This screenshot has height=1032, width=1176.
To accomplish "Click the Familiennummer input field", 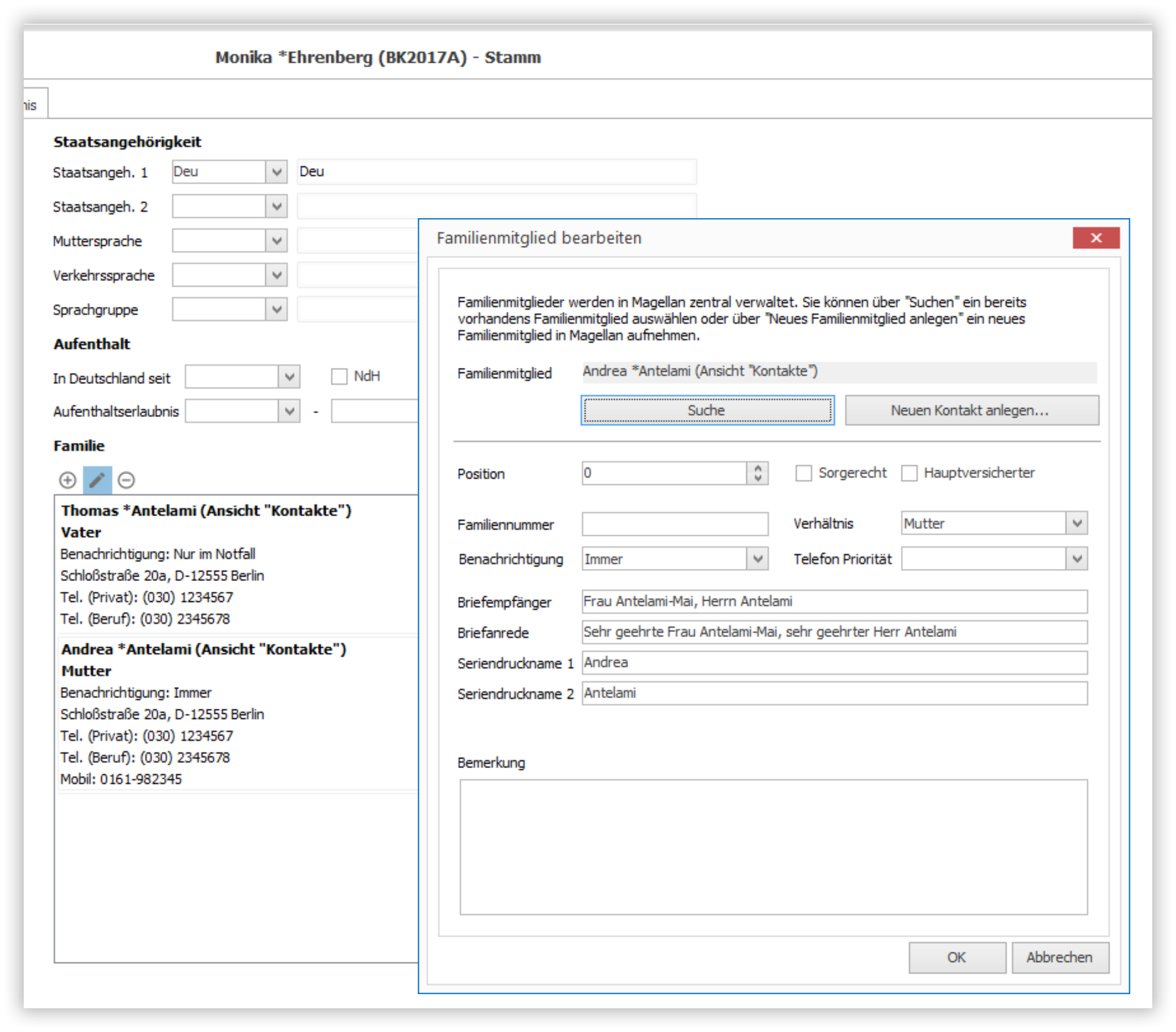I will pos(675,524).
